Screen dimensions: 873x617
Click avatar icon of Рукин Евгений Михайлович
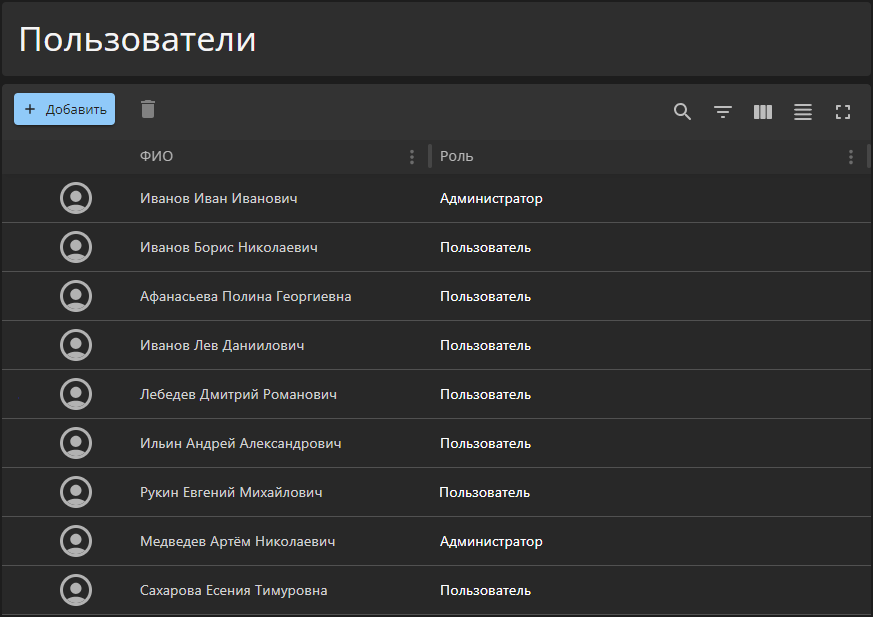click(x=76, y=492)
